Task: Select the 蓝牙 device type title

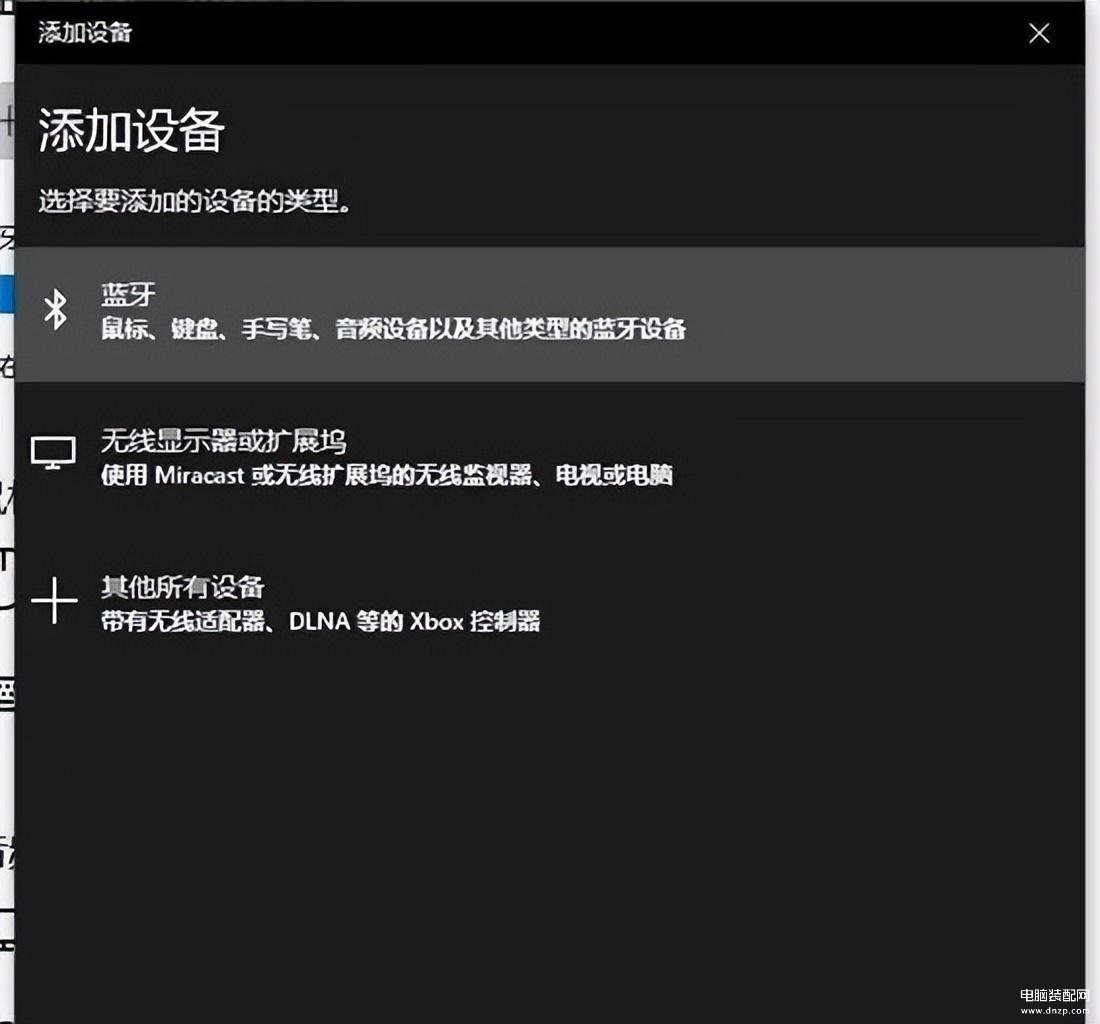Action: pyautogui.click(x=128, y=295)
